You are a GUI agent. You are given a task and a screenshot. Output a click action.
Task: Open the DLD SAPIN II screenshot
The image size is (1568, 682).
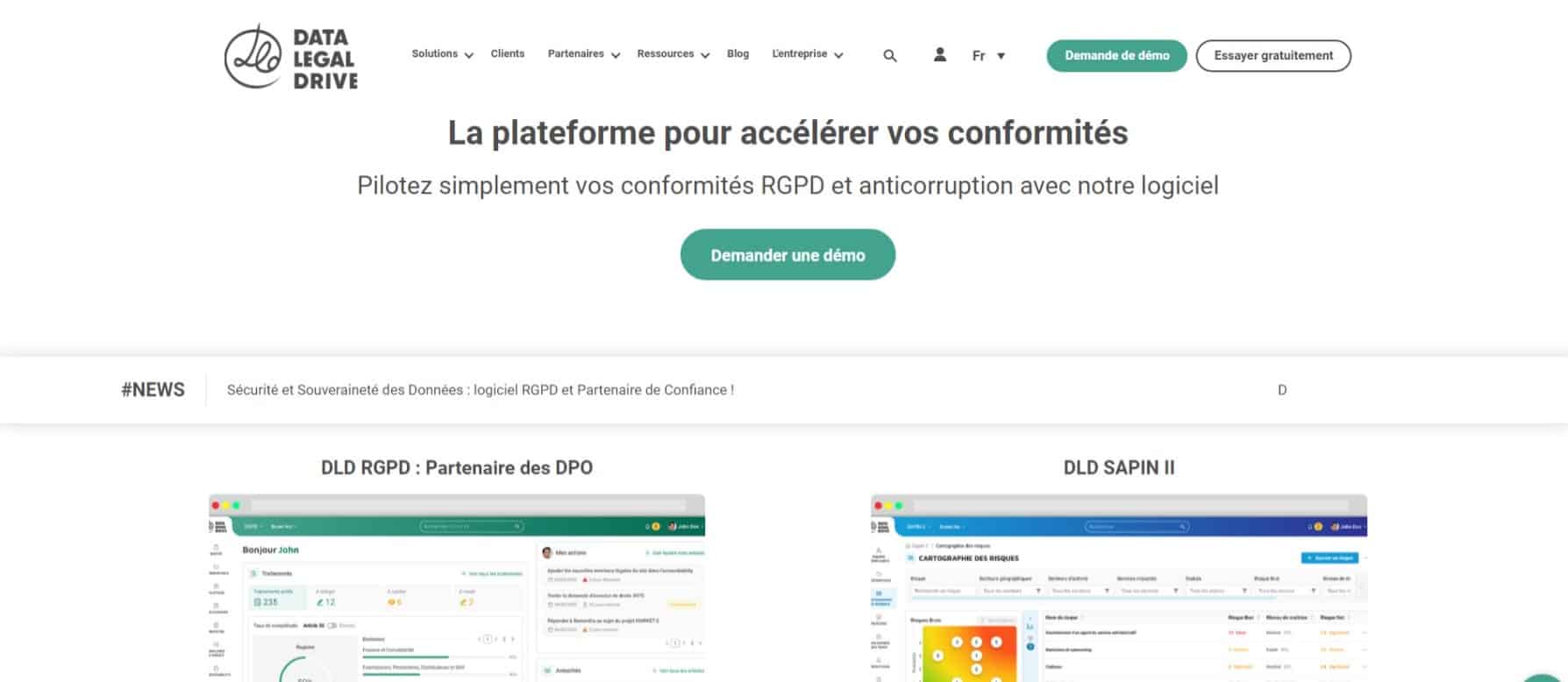pos(1119,588)
